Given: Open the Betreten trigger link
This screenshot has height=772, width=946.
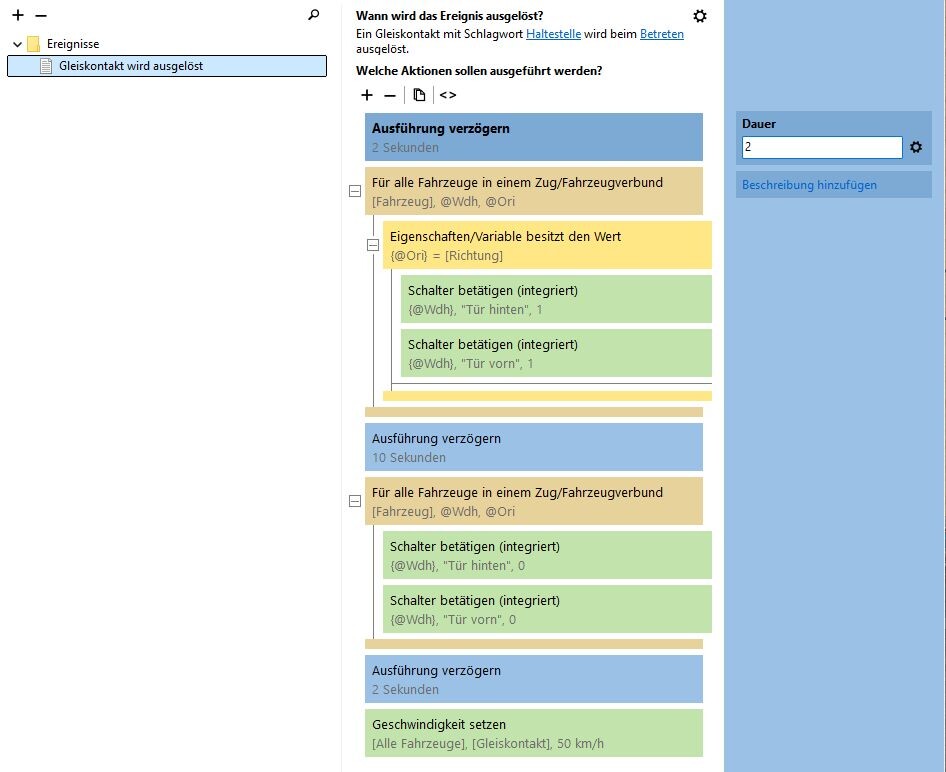Looking at the screenshot, I should pyautogui.click(x=662, y=34).
